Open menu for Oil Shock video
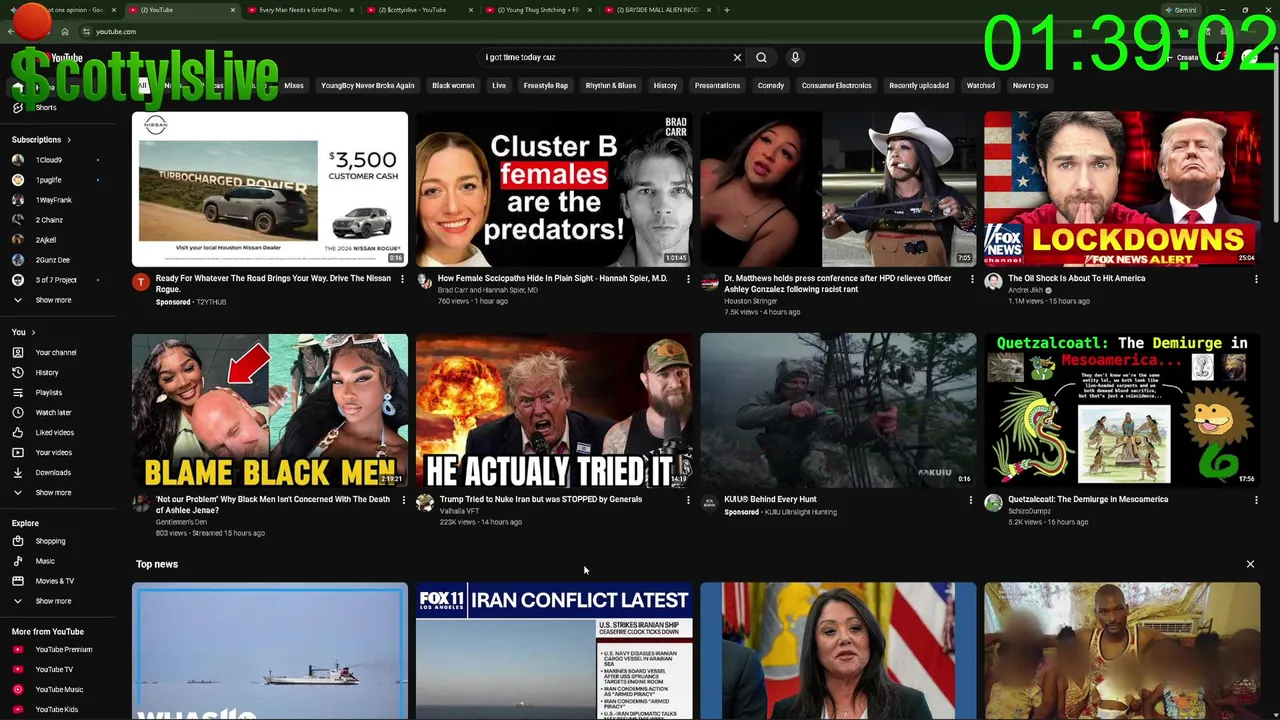The height and width of the screenshot is (720, 1280). (x=1256, y=279)
